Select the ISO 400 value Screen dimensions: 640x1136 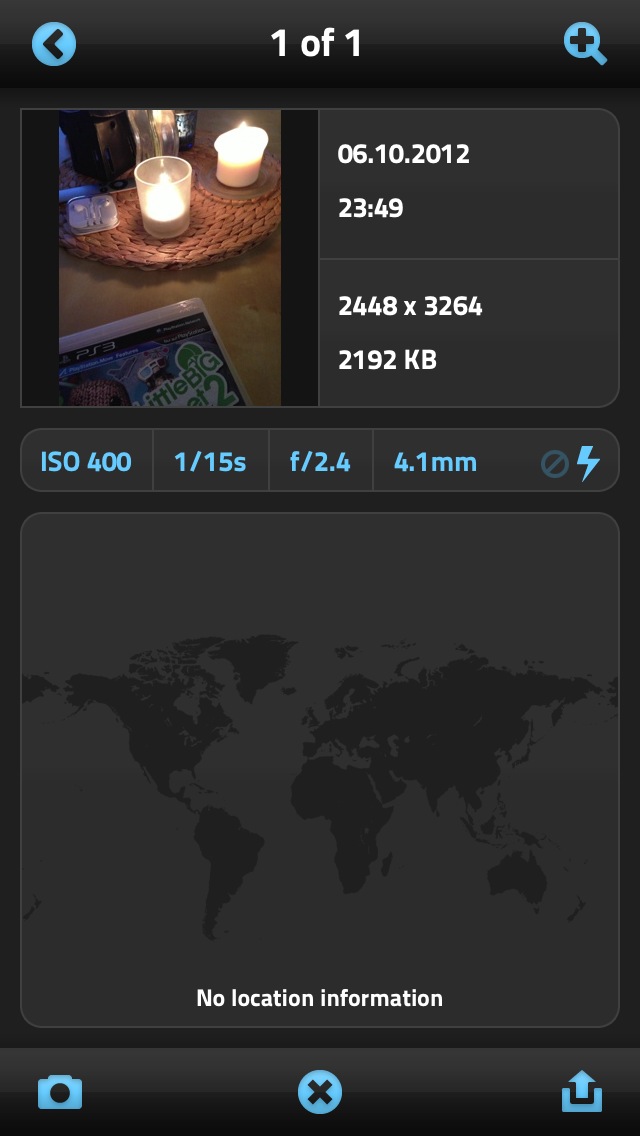[x=86, y=462]
